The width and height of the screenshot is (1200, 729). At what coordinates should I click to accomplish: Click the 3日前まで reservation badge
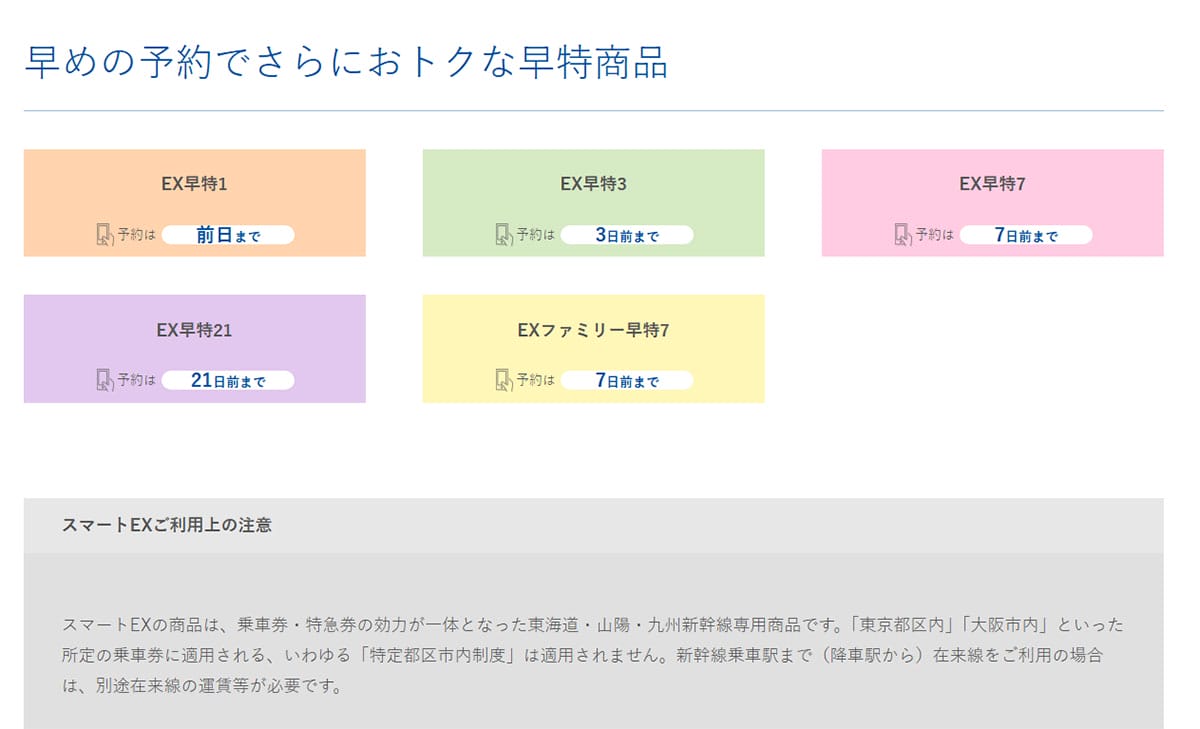click(x=627, y=235)
